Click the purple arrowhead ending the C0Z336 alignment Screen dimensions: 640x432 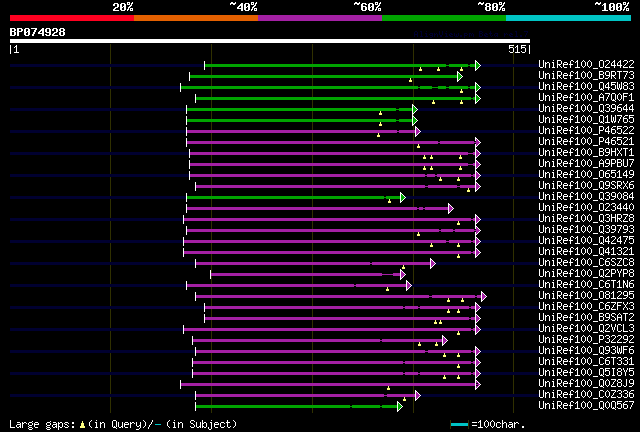[x=418, y=396]
